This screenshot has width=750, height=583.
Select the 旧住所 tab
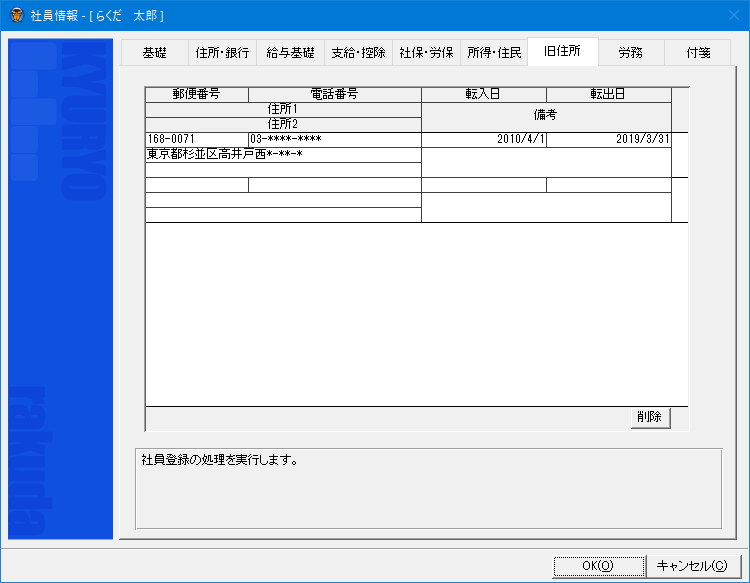click(562, 51)
